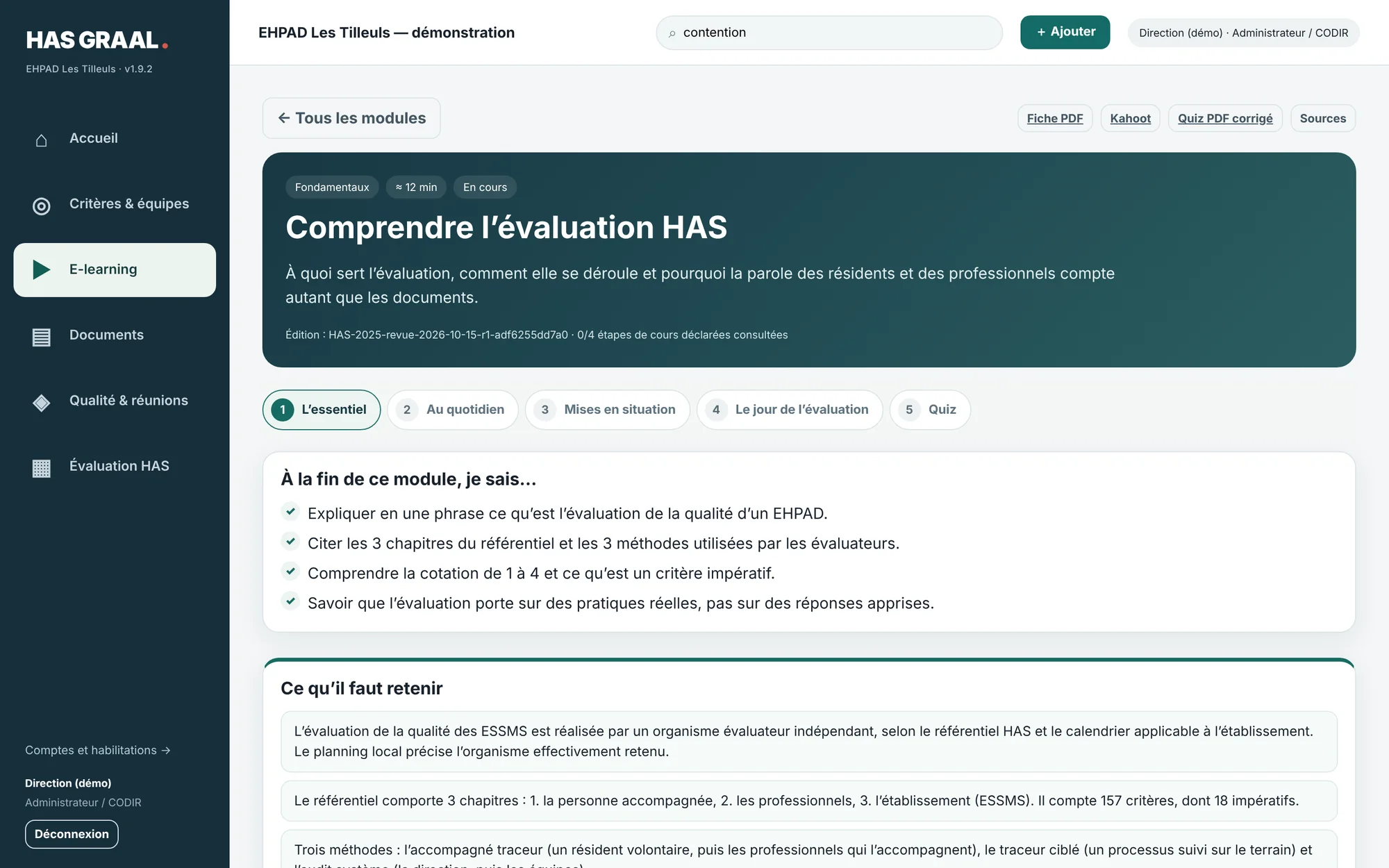Click the En cours status tag
The image size is (1389, 868).
tap(485, 187)
